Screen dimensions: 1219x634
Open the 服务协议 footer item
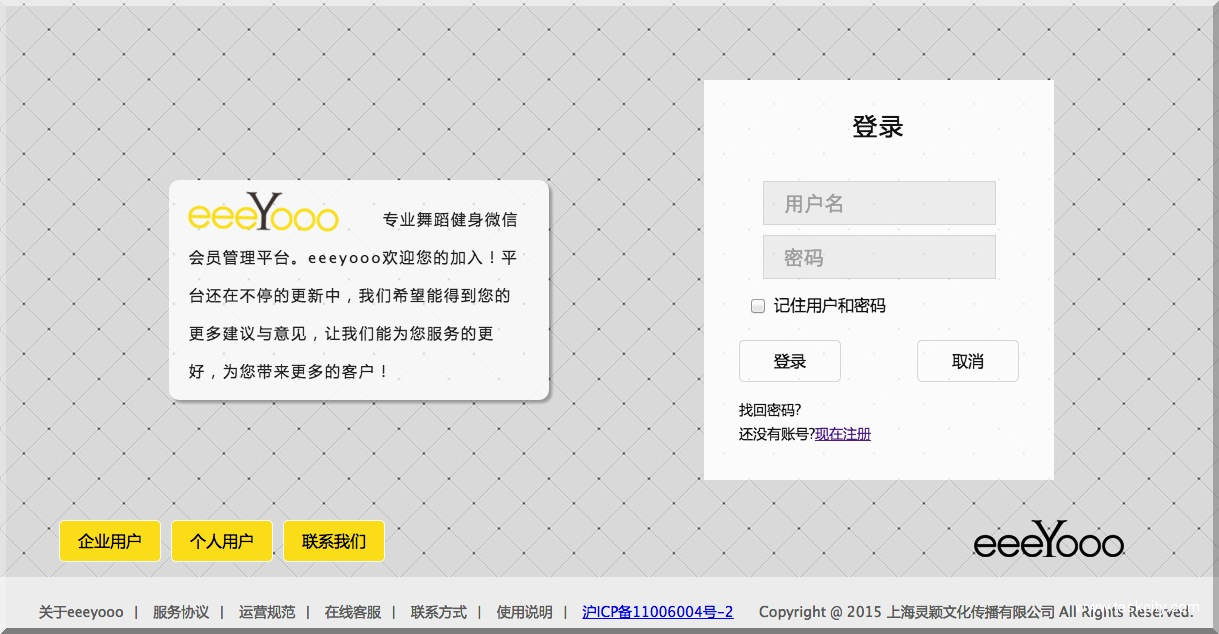pyautogui.click(x=181, y=612)
